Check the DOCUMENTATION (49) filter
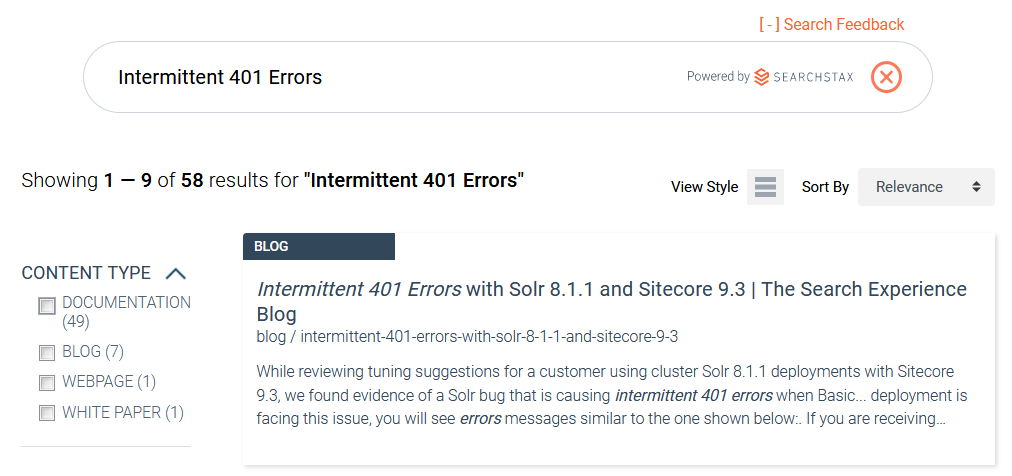 coord(47,306)
